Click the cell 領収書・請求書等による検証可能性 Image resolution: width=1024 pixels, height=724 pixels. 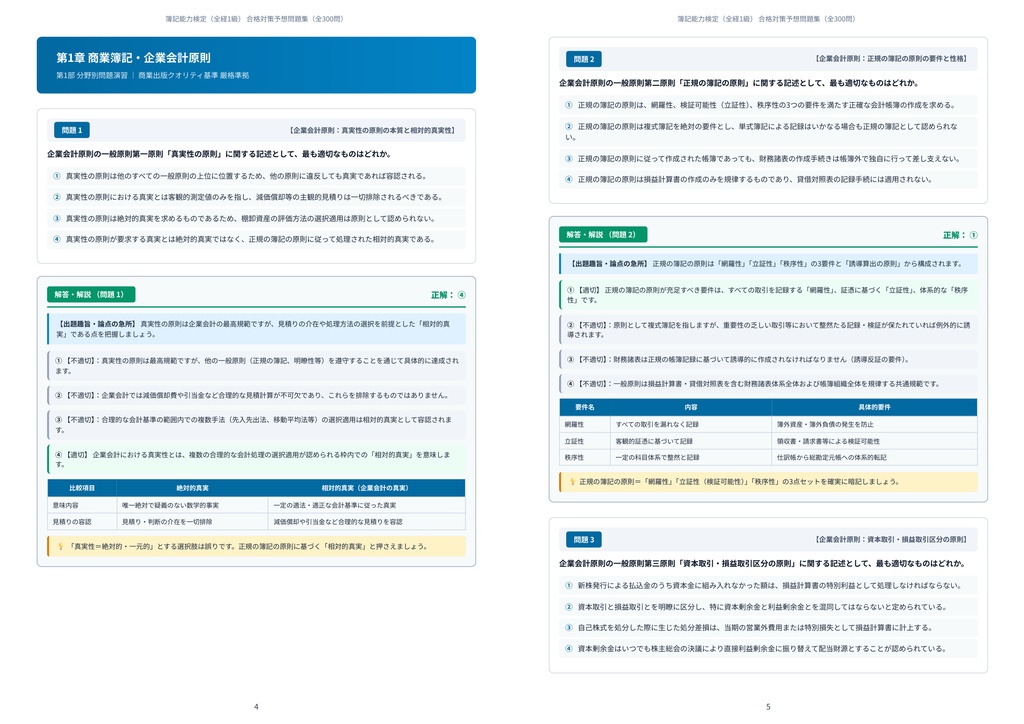(x=874, y=441)
